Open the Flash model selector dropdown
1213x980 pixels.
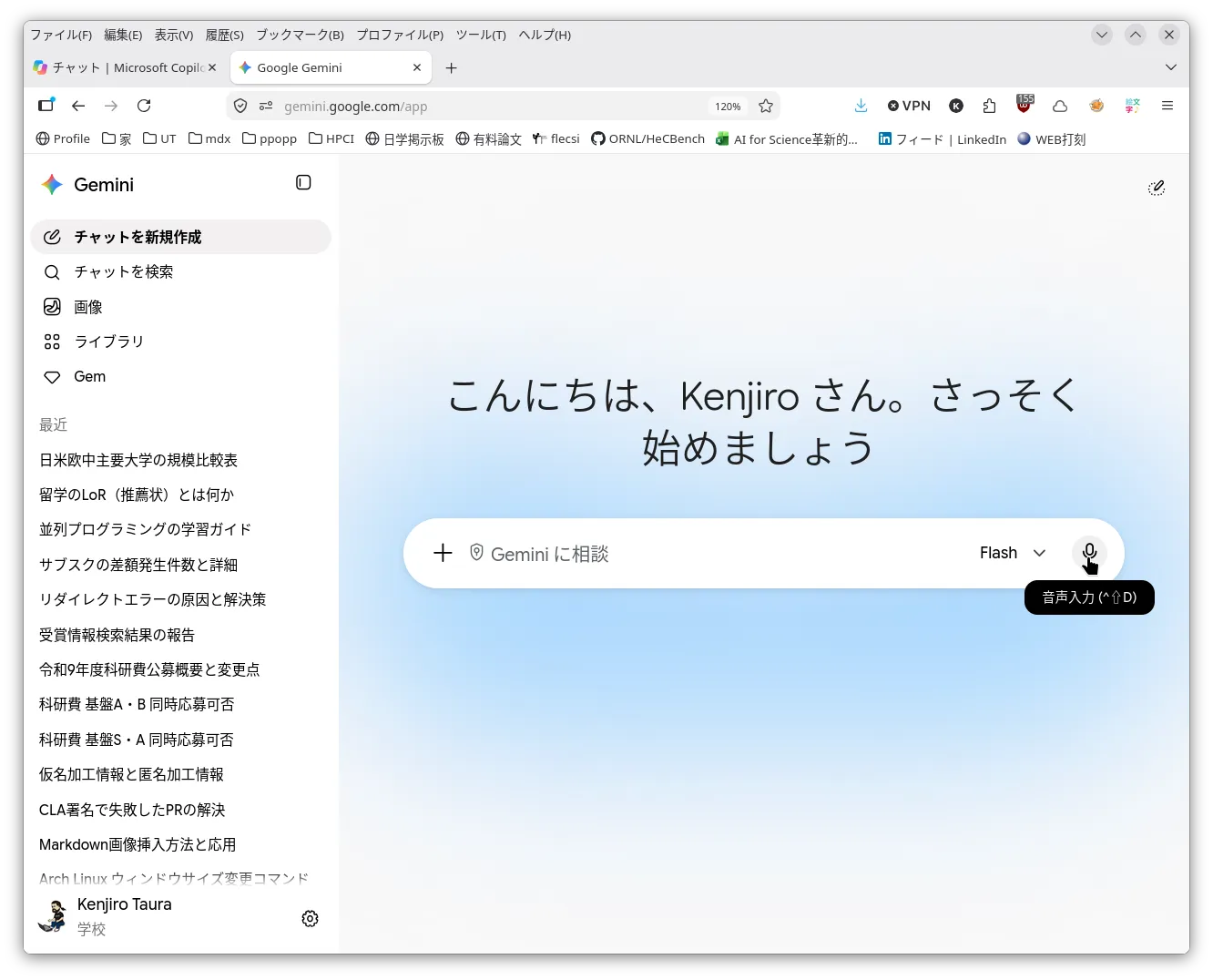coord(1013,553)
